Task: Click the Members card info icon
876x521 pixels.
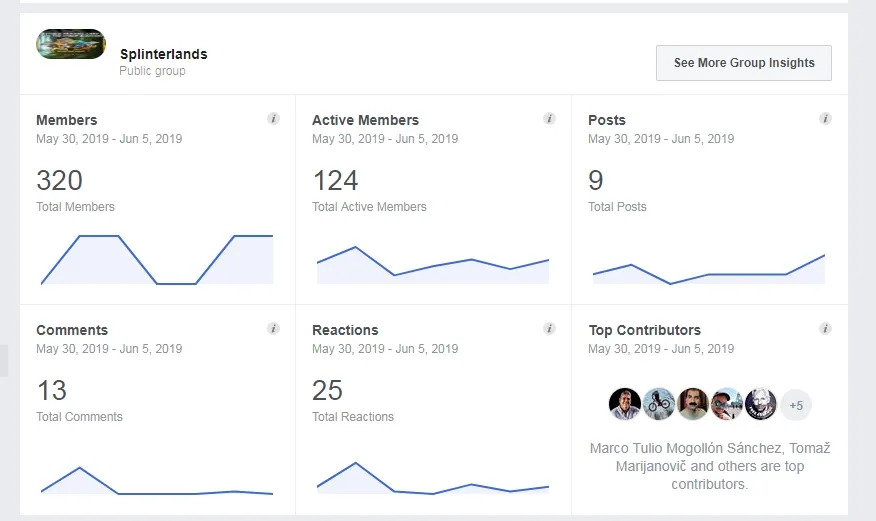Action: click(273, 119)
